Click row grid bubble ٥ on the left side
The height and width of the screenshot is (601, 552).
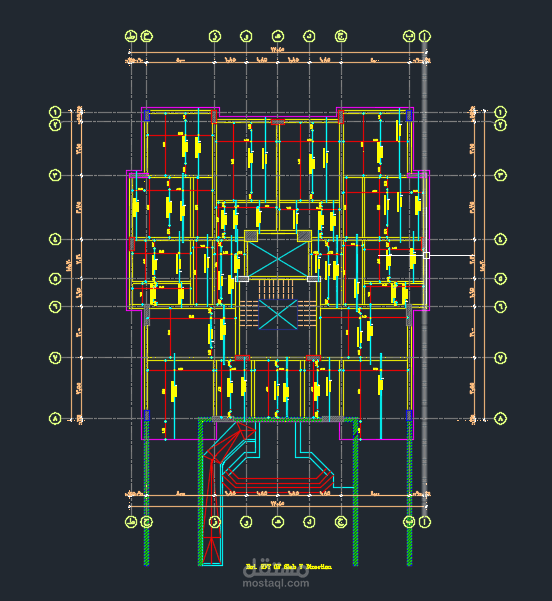point(55,279)
